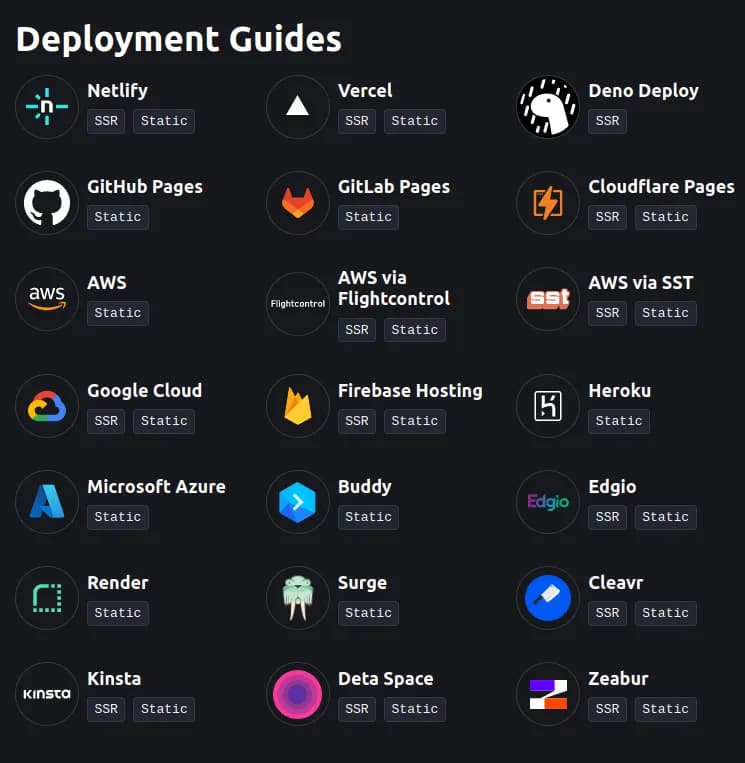Click the Static tag under GitLab Pages
The height and width of the screenshot is (763, 745).
(x=368, y=217)
